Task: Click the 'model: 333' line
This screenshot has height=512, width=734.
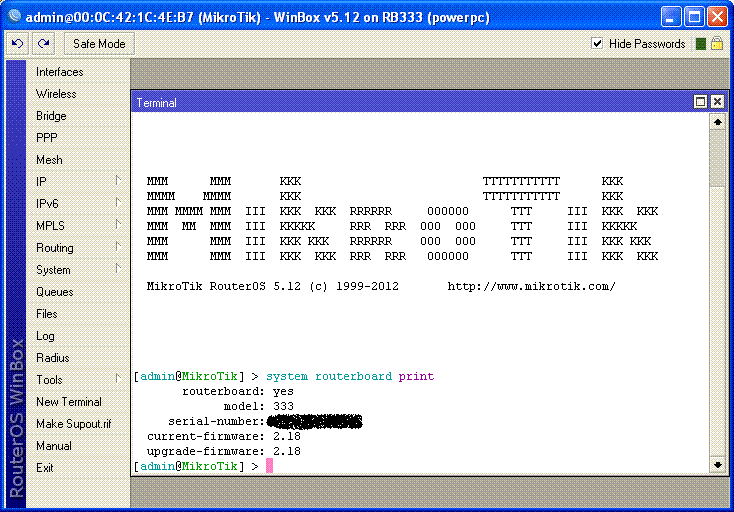Action: 258,406
